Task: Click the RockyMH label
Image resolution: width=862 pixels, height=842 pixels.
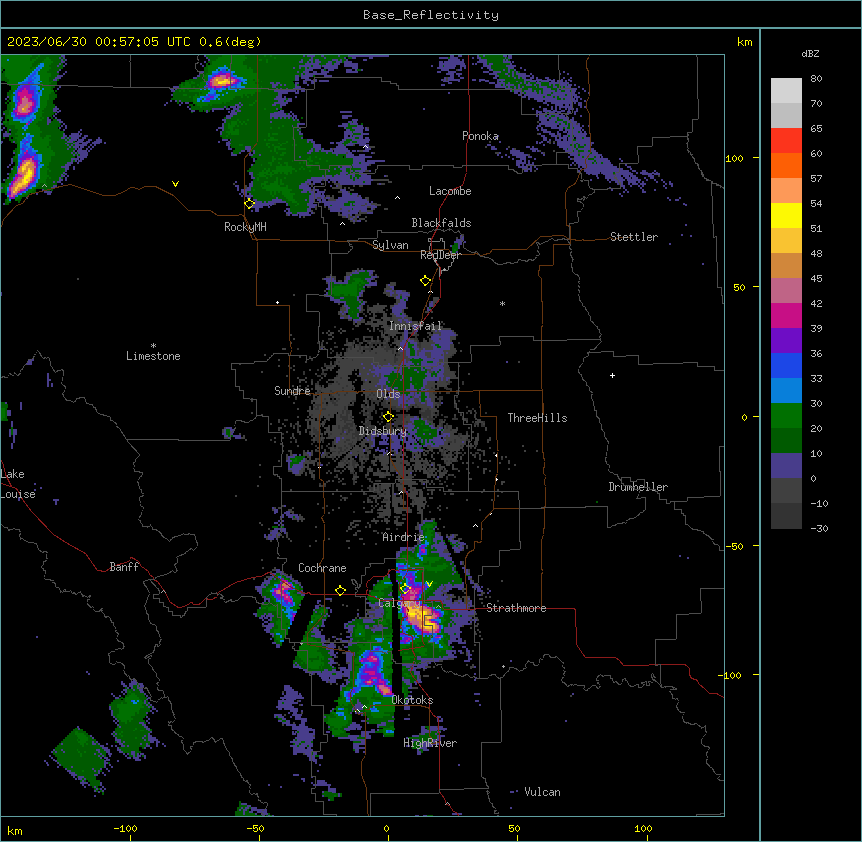Action: click(x=245, y=227)
